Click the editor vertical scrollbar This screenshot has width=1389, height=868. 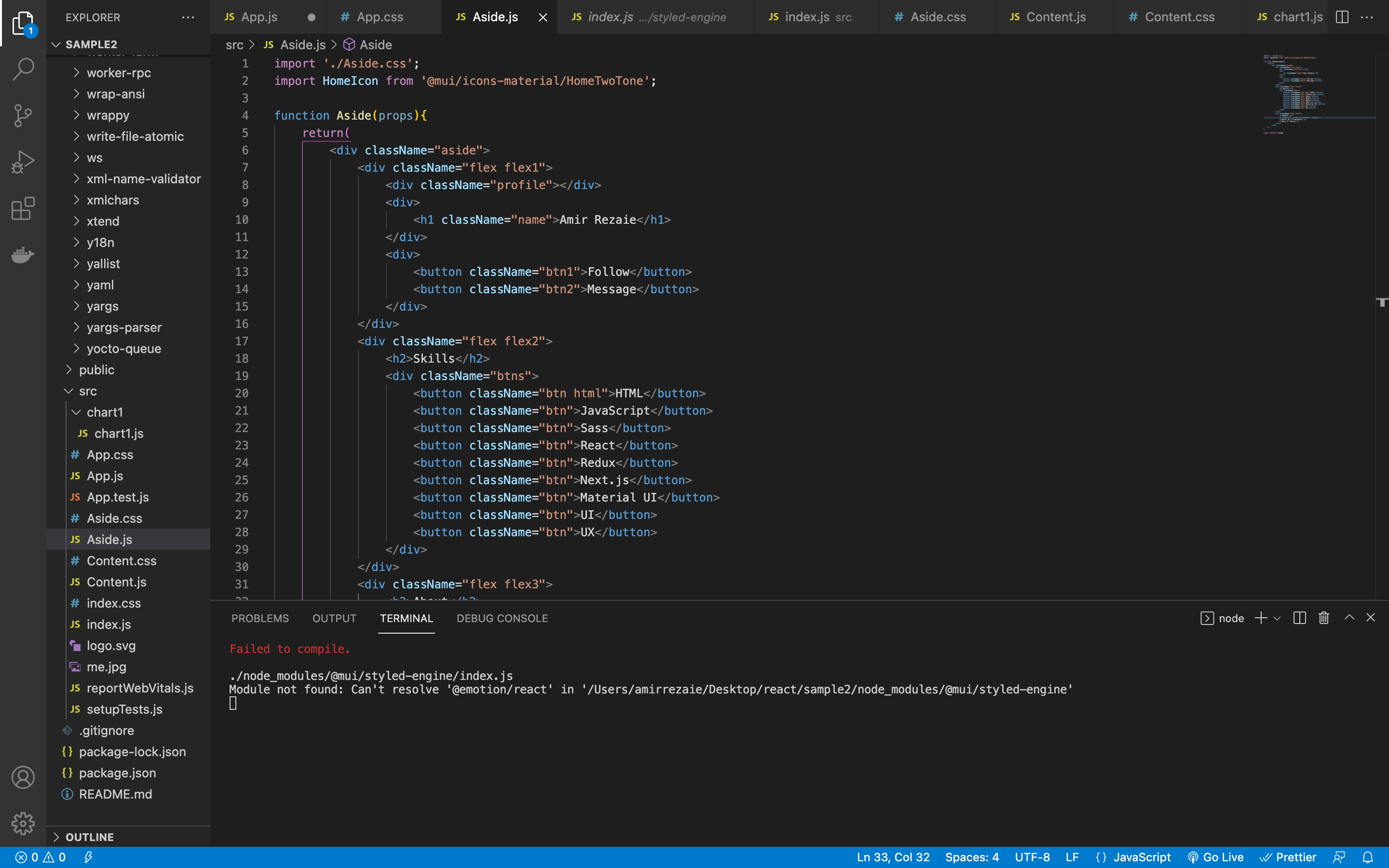[1382, 327]
